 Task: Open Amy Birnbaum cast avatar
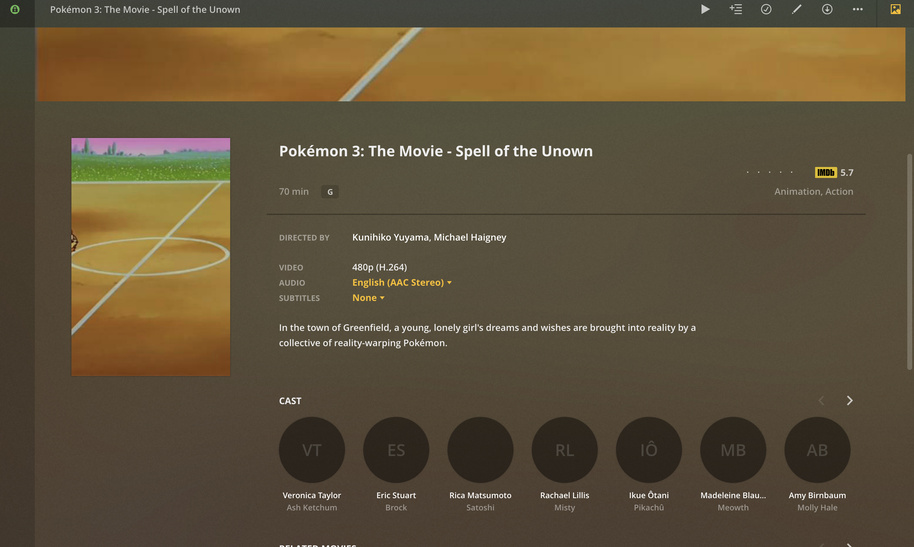(x=817, y=450)
